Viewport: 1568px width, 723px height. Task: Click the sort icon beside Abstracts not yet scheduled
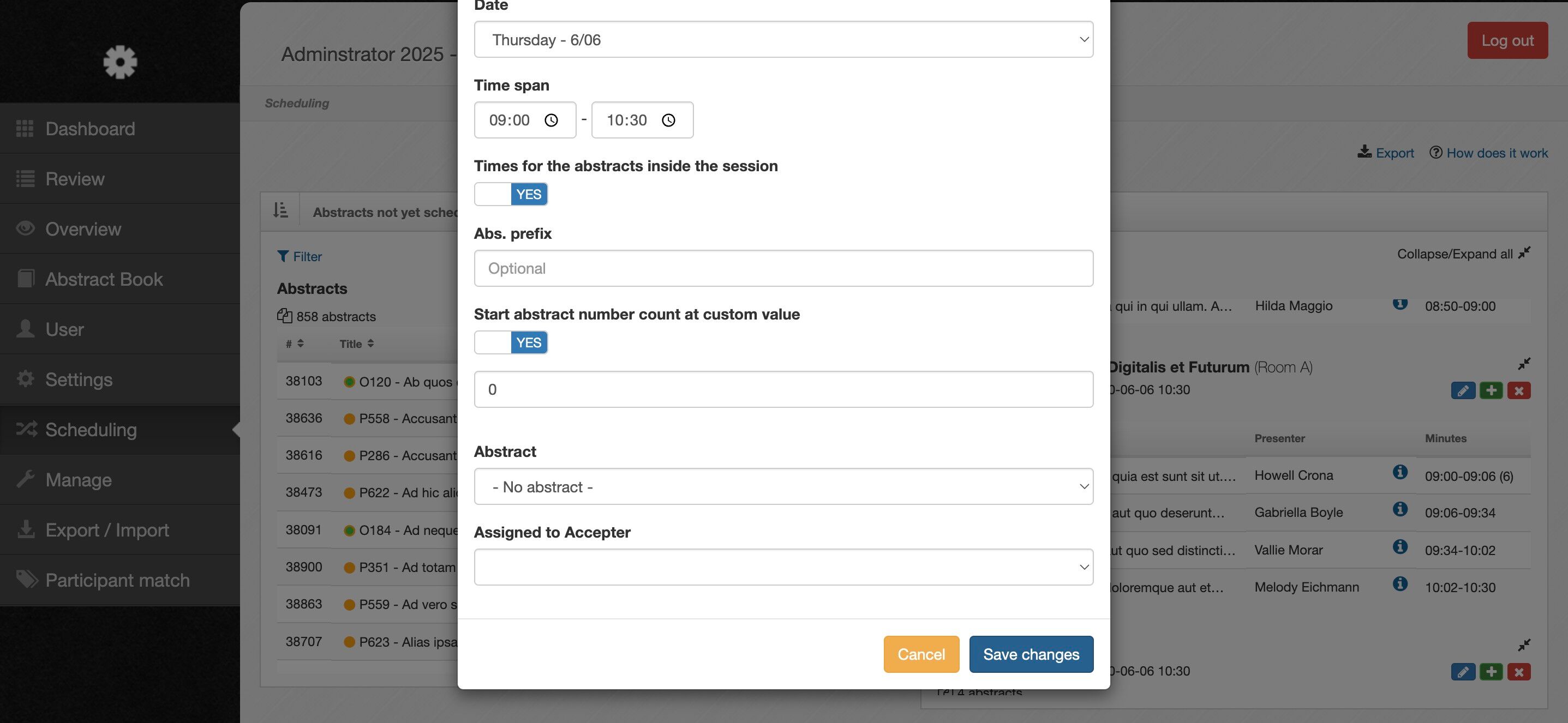tap(280, 211)
